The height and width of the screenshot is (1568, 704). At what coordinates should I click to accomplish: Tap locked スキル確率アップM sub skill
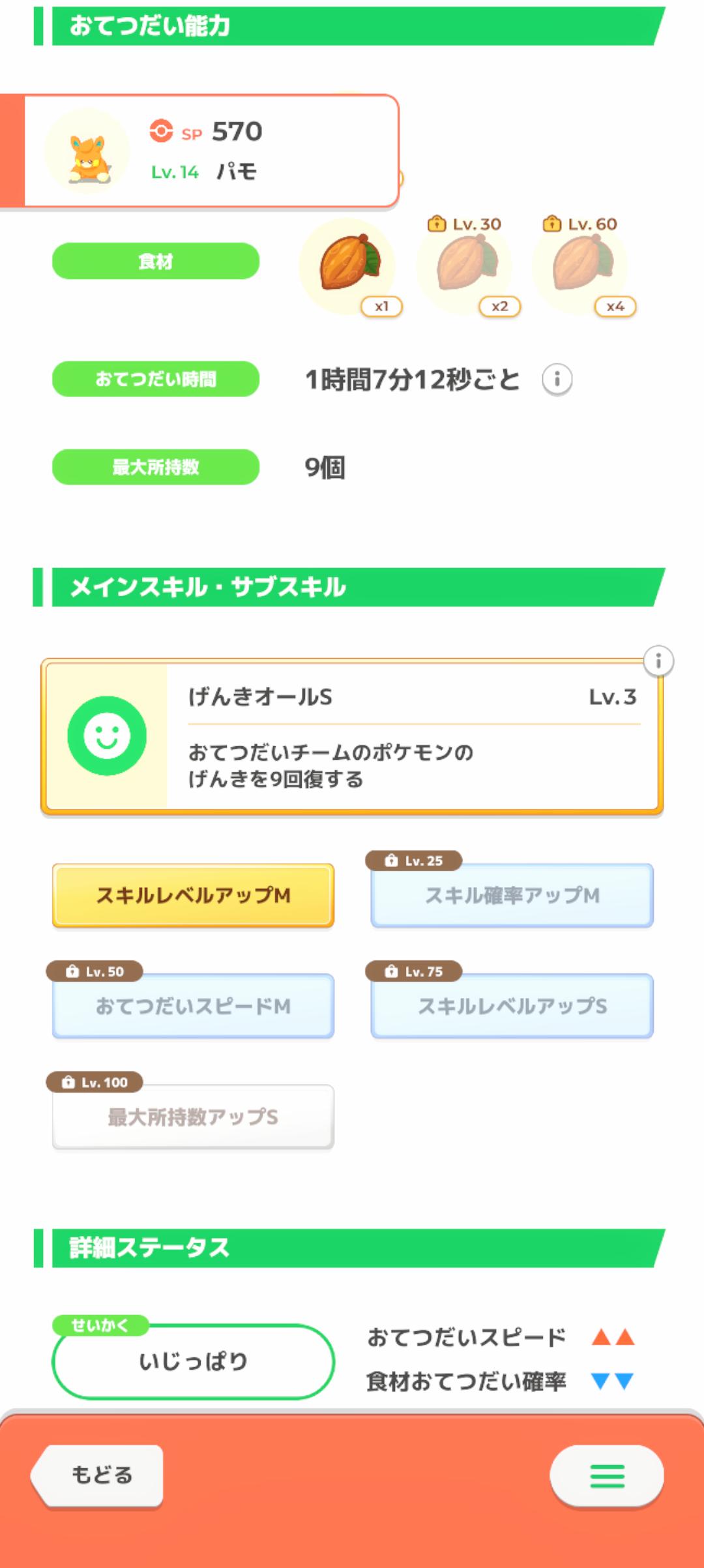[512, 896]
